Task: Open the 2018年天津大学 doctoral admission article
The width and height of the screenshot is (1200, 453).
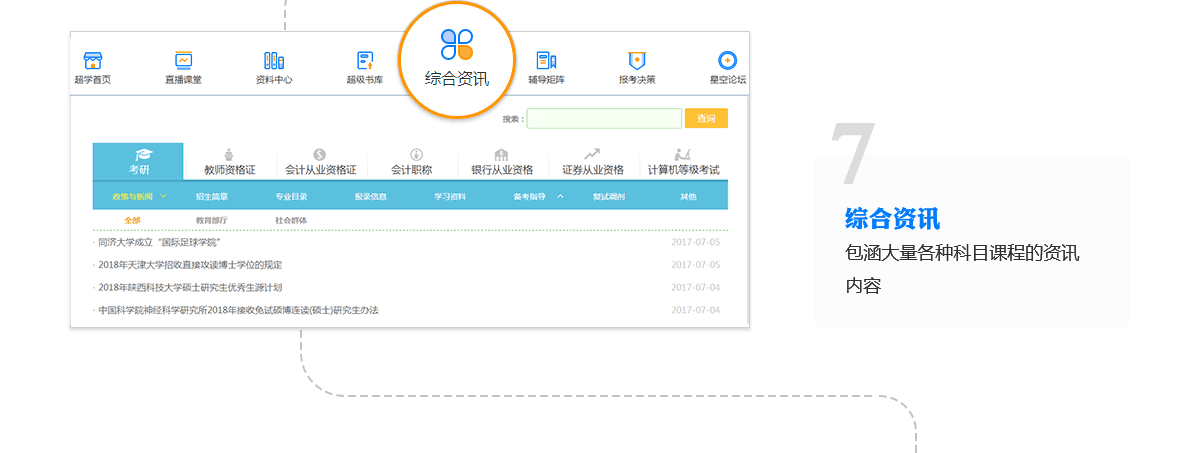Action: point(190,265)
